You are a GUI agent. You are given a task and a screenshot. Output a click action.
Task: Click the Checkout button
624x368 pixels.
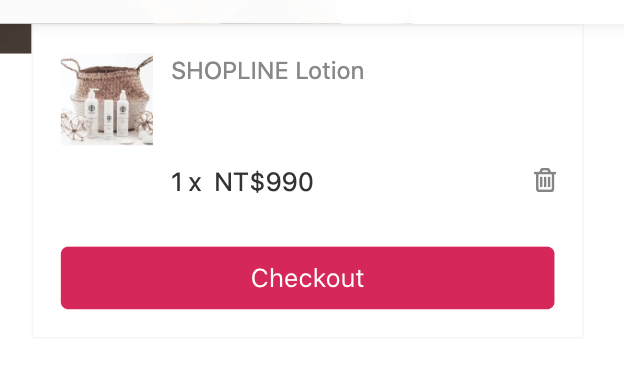[x=307, y=278]
